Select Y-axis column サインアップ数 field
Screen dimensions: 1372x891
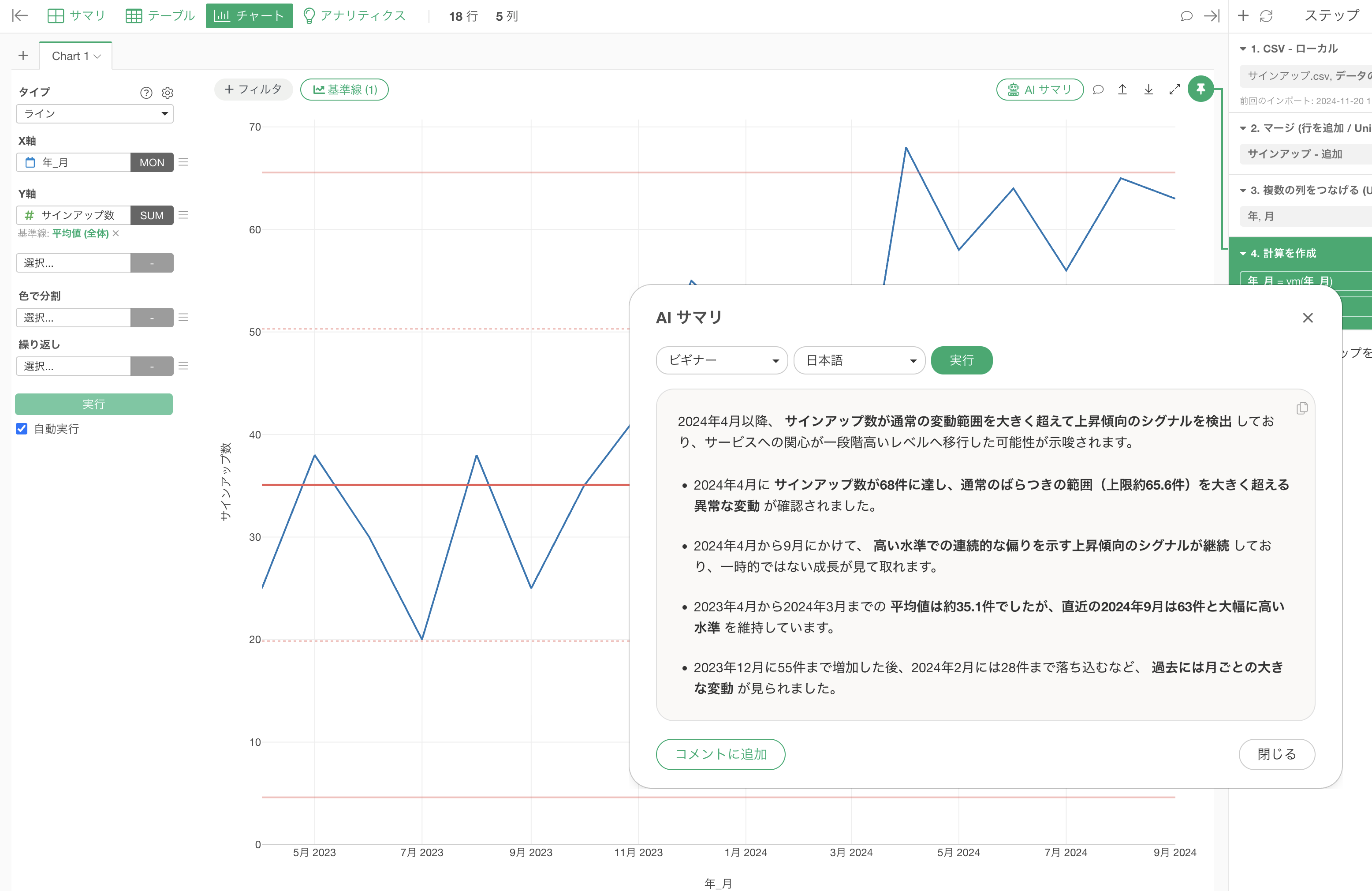(x=73, y=215)
